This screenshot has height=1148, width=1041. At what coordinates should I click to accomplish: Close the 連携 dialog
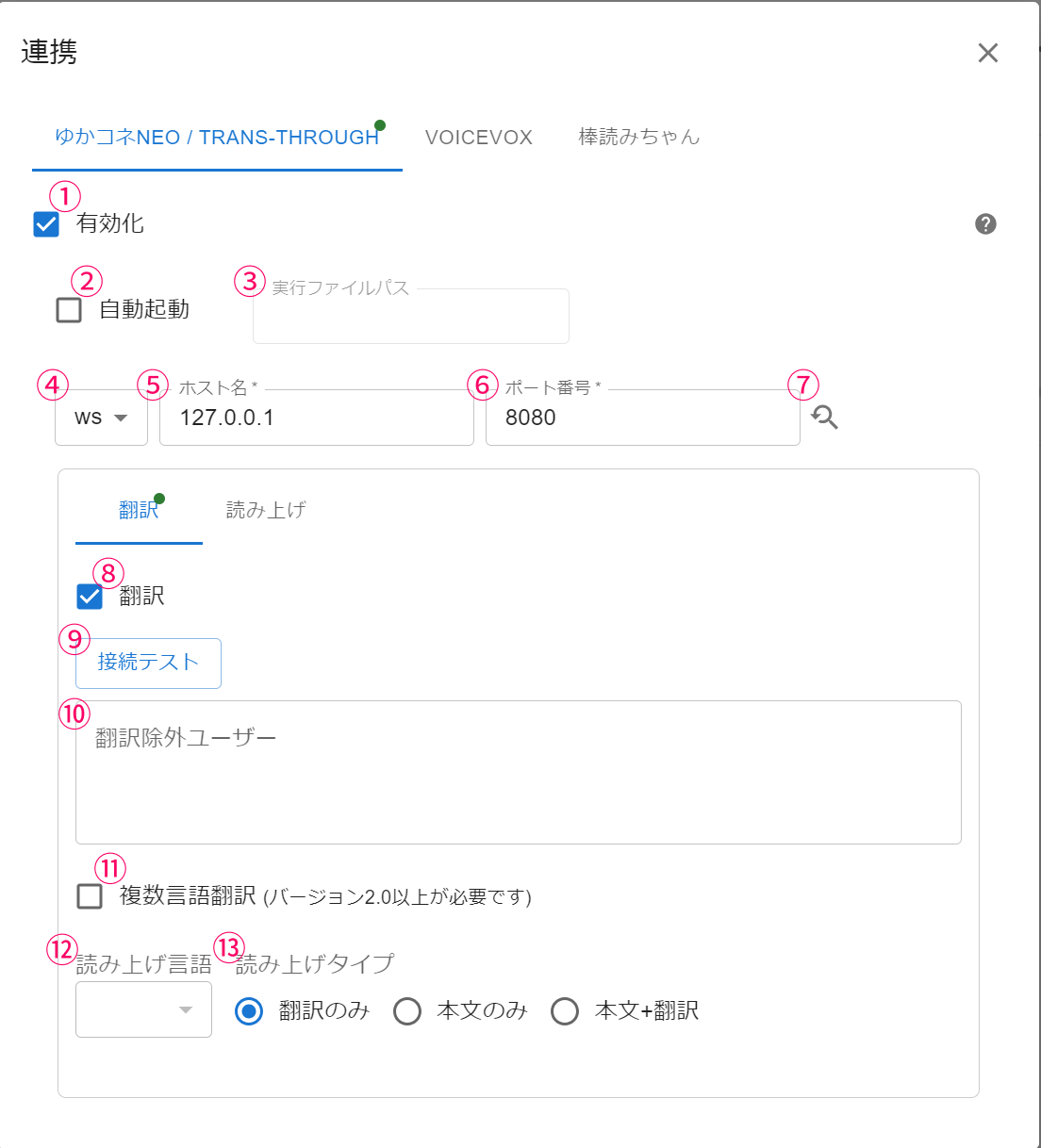[x=987, y=53]
